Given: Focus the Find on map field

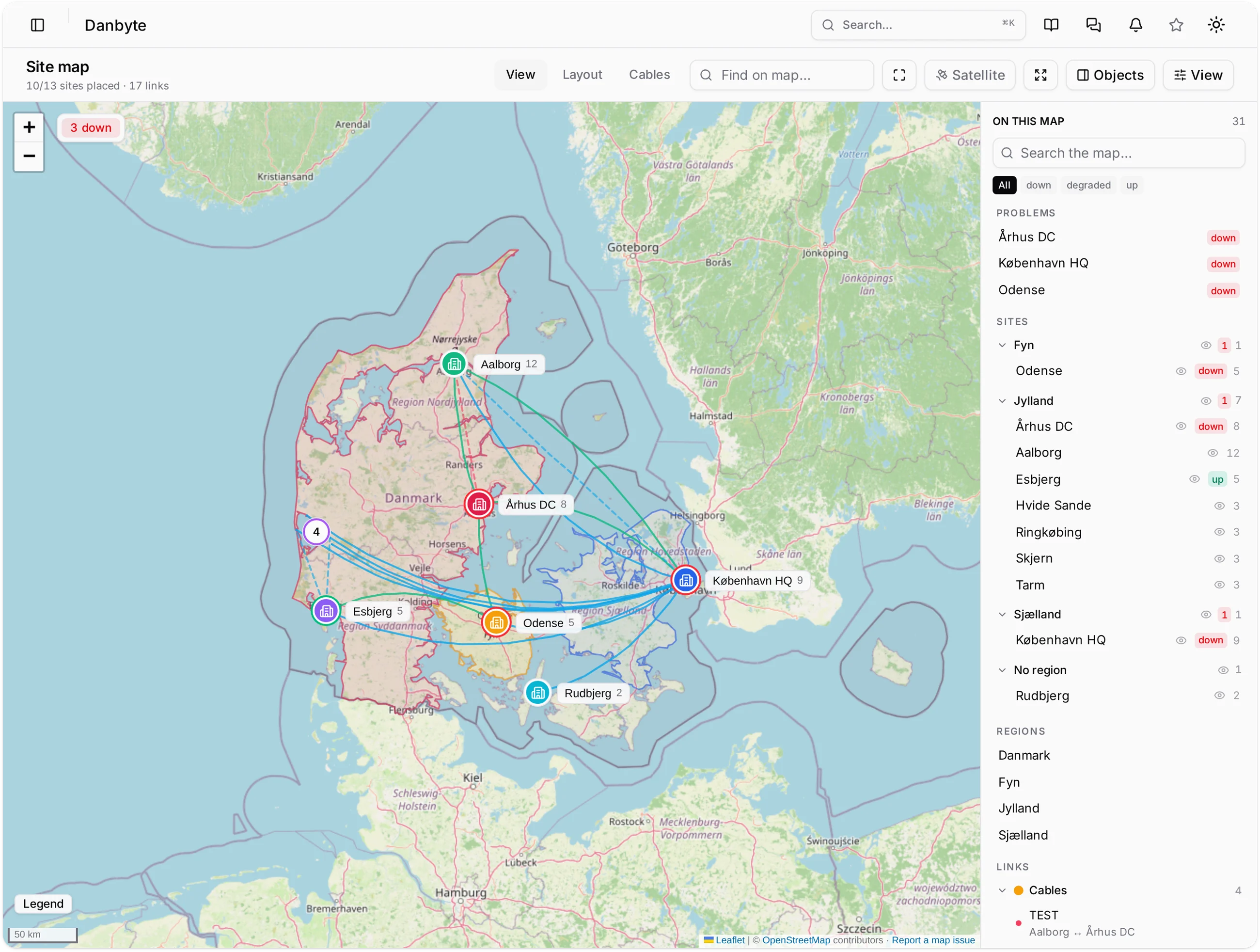Looking at the screenshot, I should coord(782,75).
